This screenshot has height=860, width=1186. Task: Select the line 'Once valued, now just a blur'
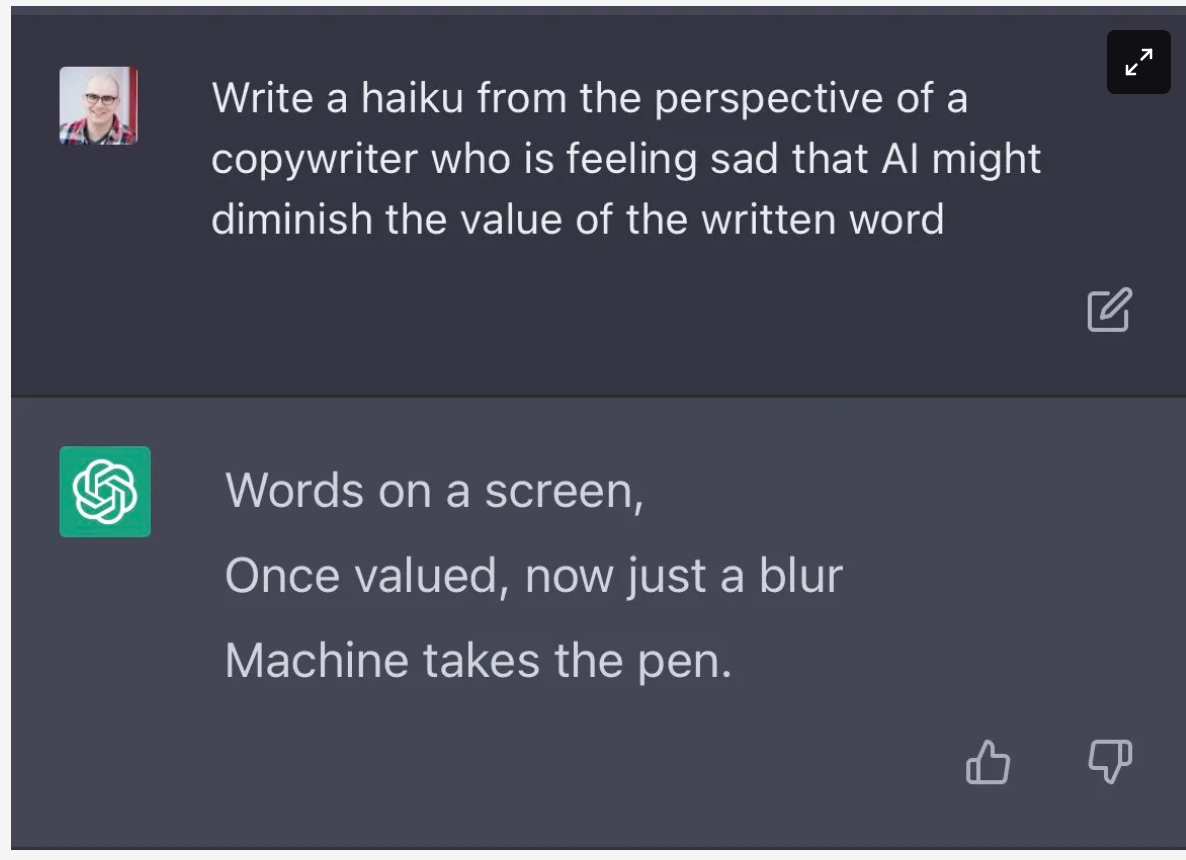(534, 576)
